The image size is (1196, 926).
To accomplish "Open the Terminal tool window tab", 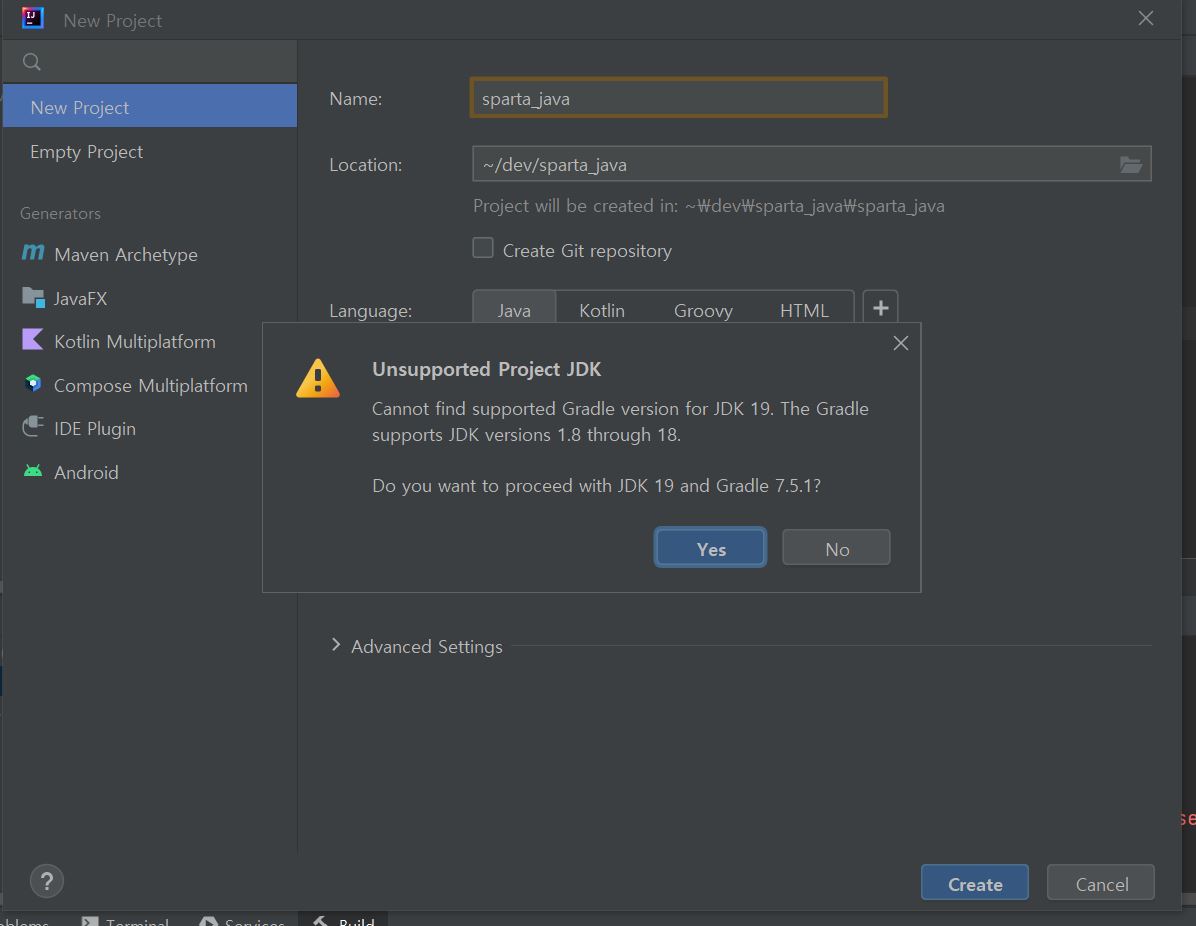I will tap(126, 920).
